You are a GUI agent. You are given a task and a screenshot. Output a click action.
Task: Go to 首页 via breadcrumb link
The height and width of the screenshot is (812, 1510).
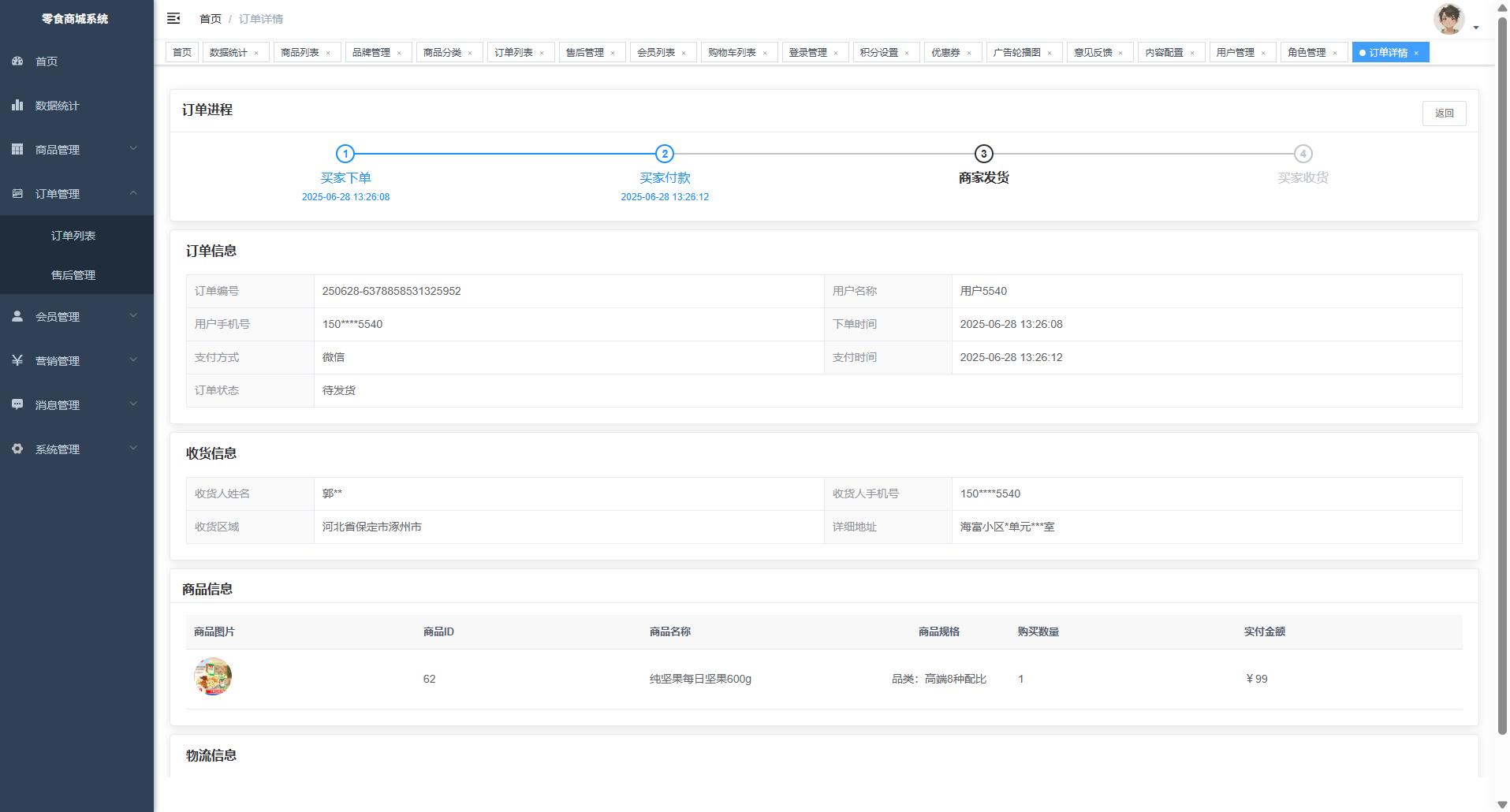[211, 19]
